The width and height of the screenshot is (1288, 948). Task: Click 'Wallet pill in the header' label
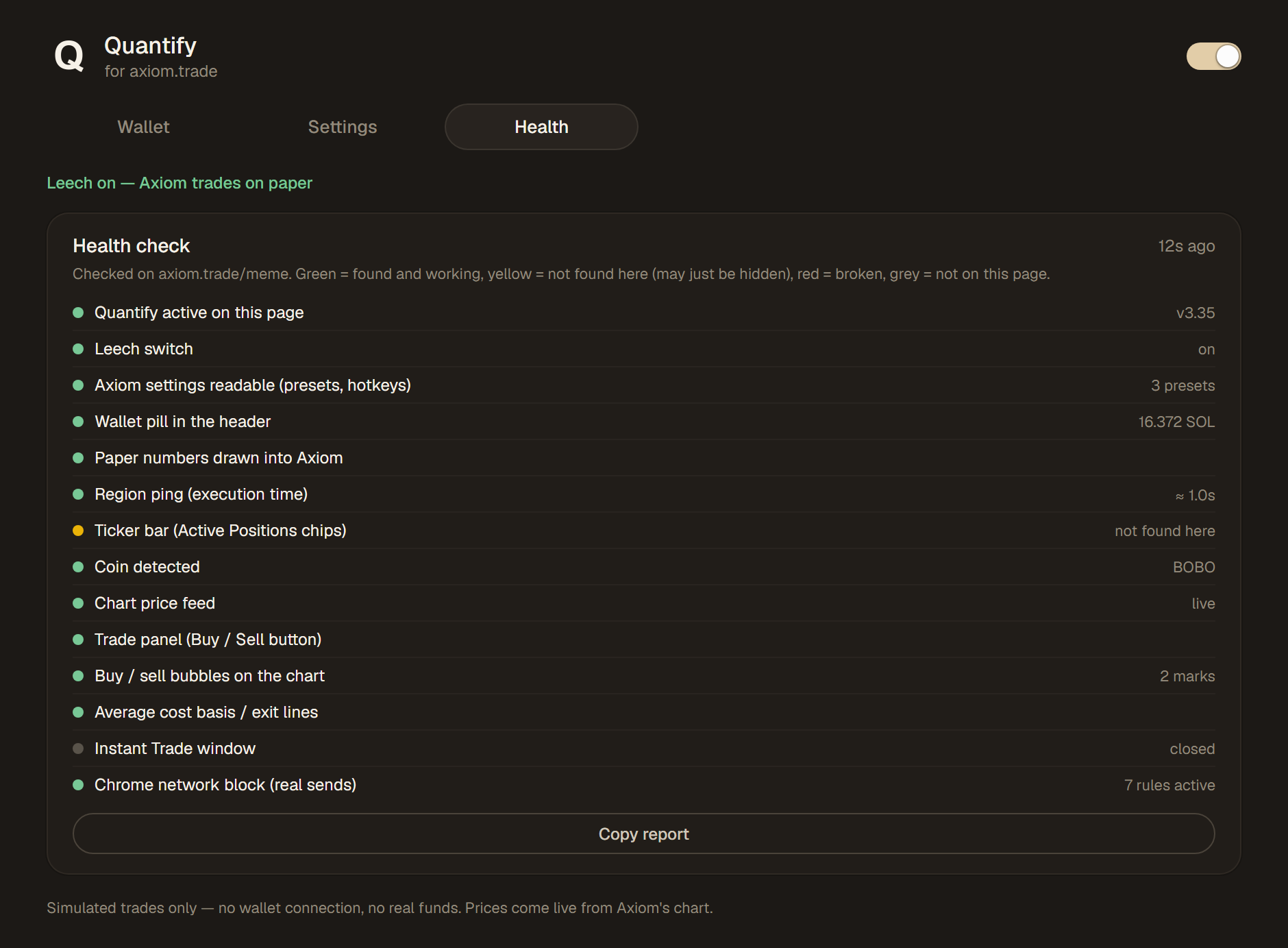(182, 422)
